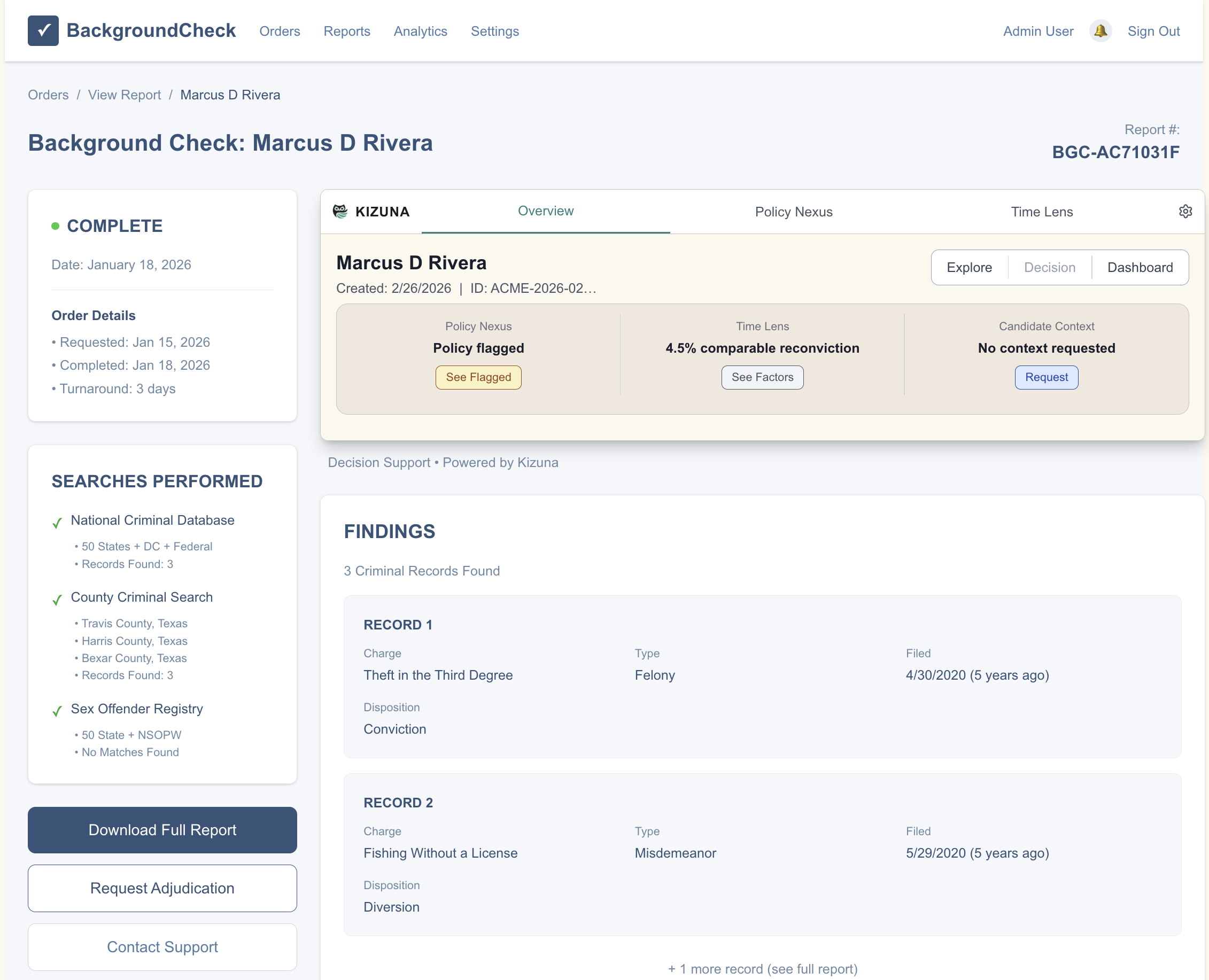The image size is (1209, 980).
Task: Show one more record via full report link
Action: coord(762,969)
